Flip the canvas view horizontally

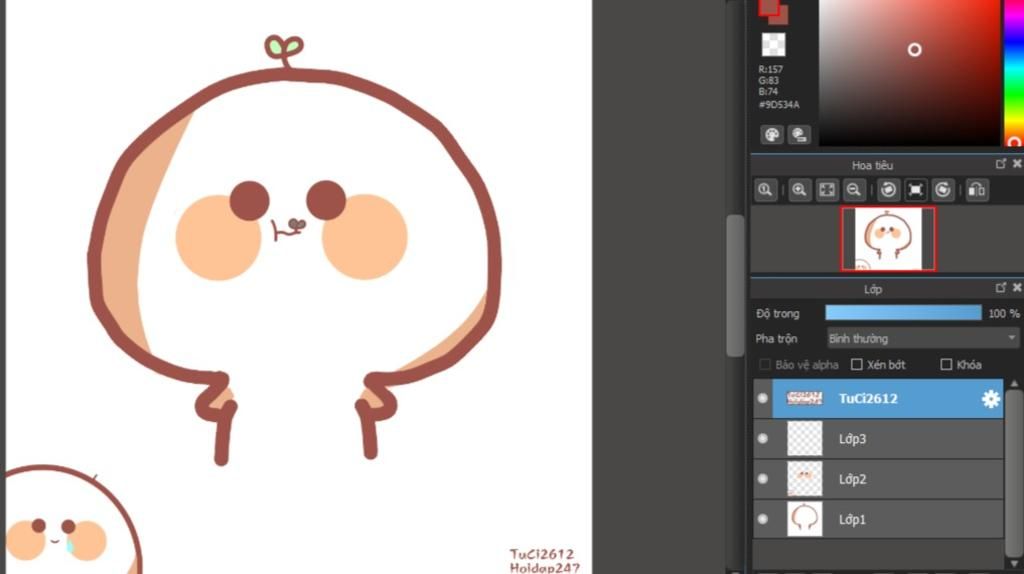[x=977, y=190]
